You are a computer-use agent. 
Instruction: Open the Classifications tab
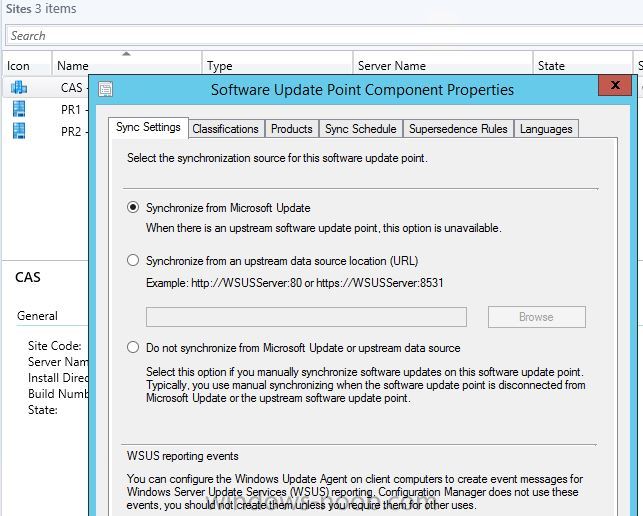(226, 129)
